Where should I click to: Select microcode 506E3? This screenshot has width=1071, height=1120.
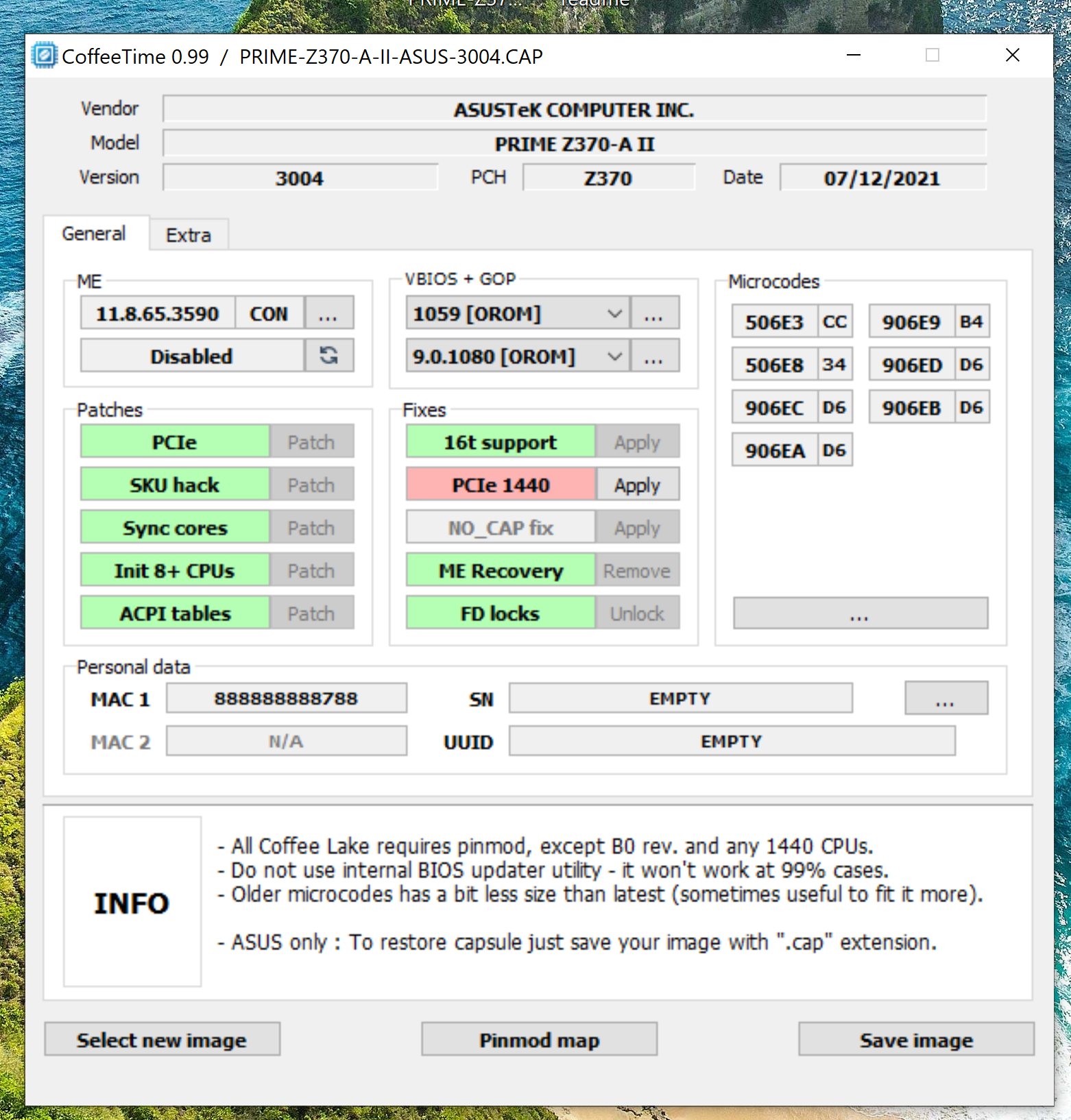click(x=775, y=321)
